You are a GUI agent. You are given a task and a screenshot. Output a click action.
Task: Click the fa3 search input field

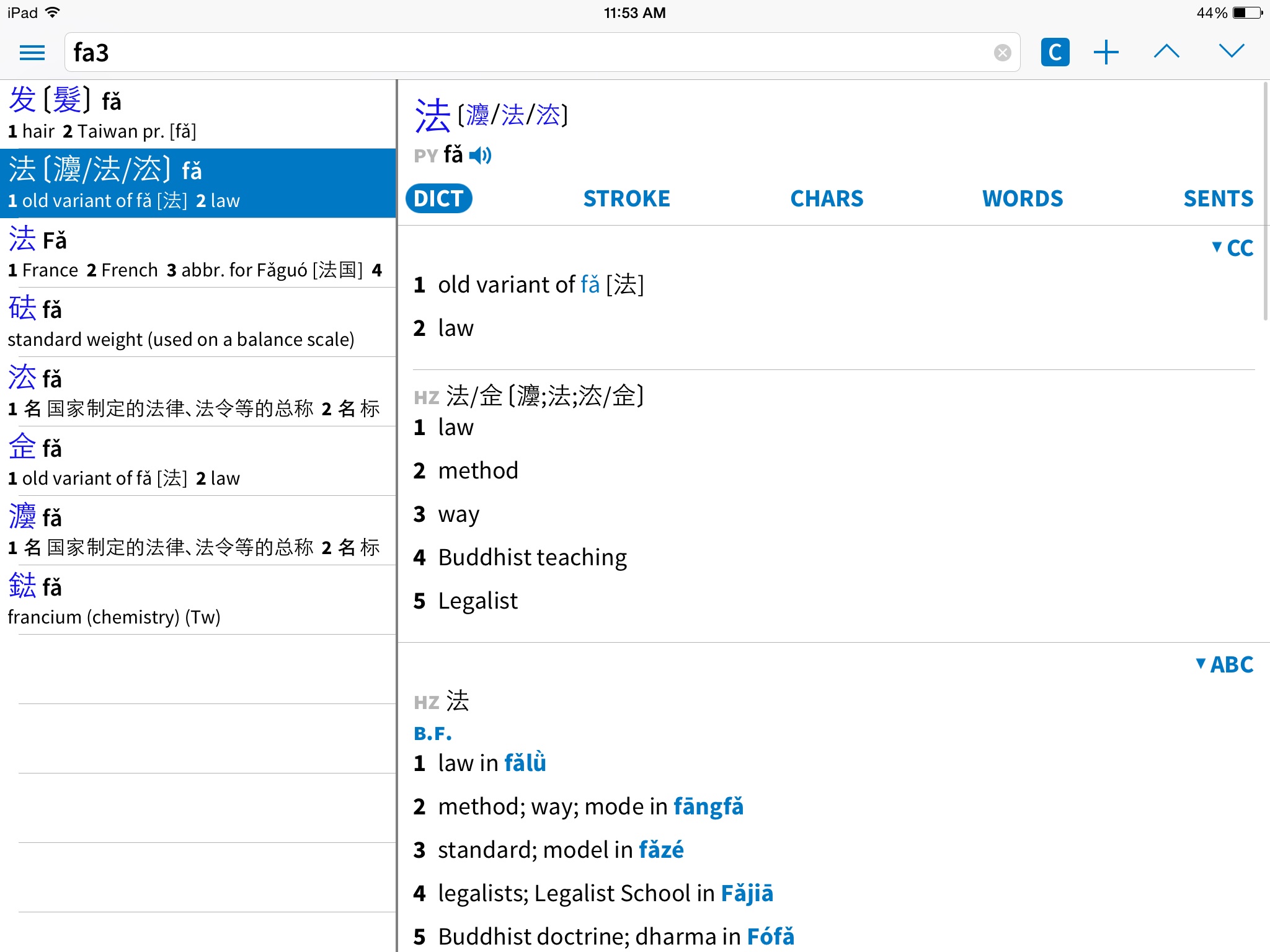click(527, 53)
